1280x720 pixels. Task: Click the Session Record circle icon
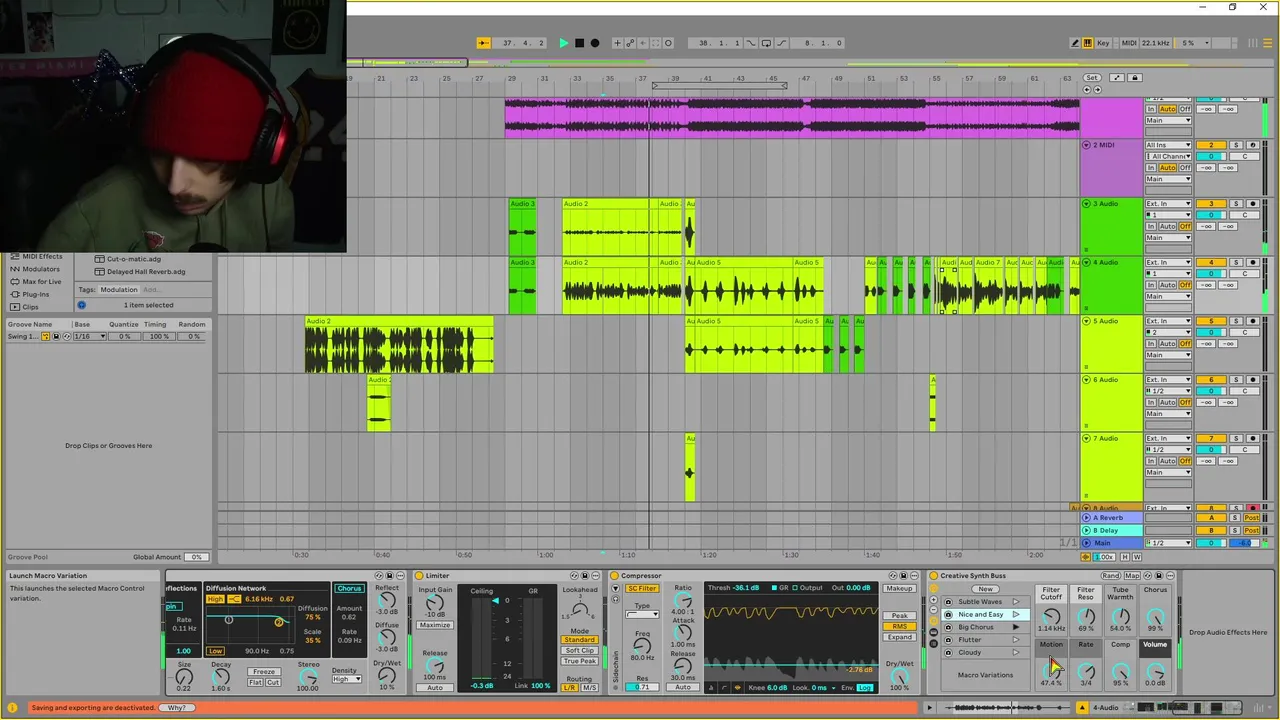[x=668, y=43]
